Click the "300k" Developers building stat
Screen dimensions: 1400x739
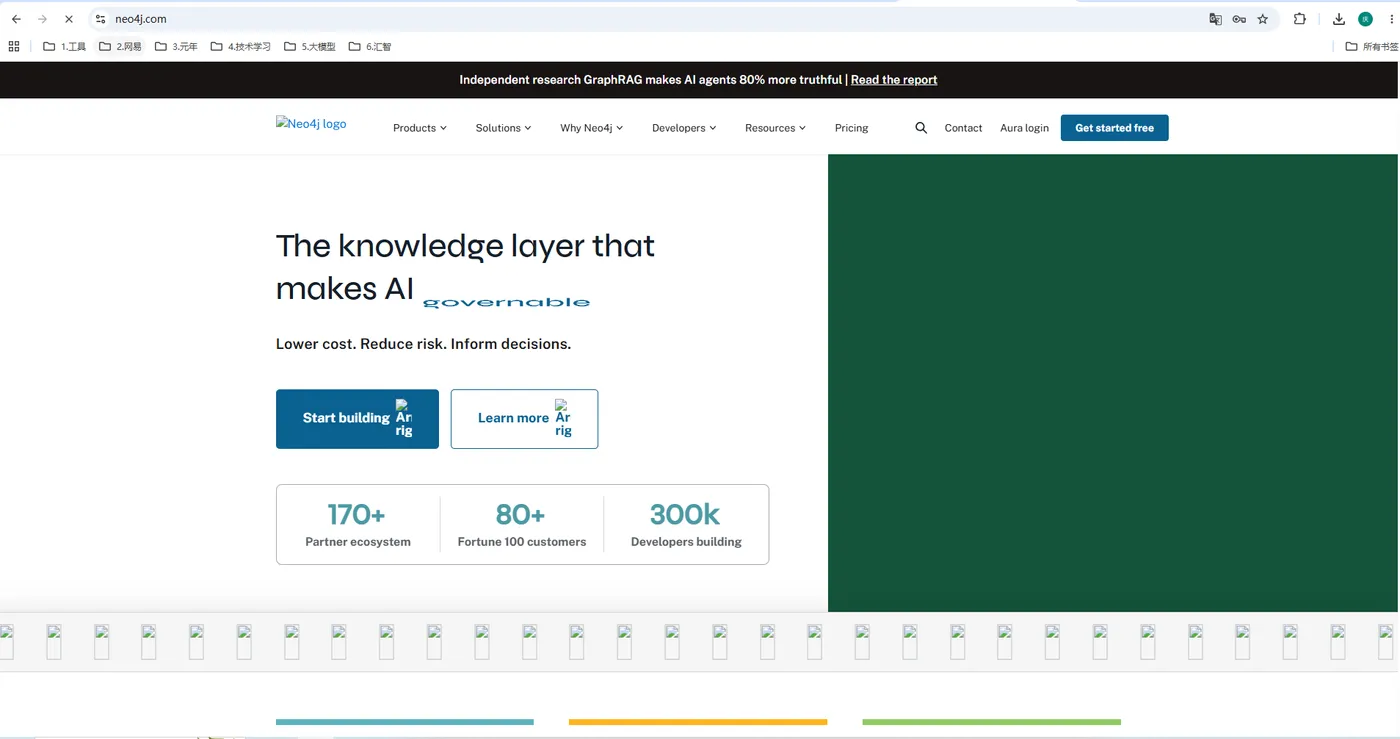tap(686, 525)
